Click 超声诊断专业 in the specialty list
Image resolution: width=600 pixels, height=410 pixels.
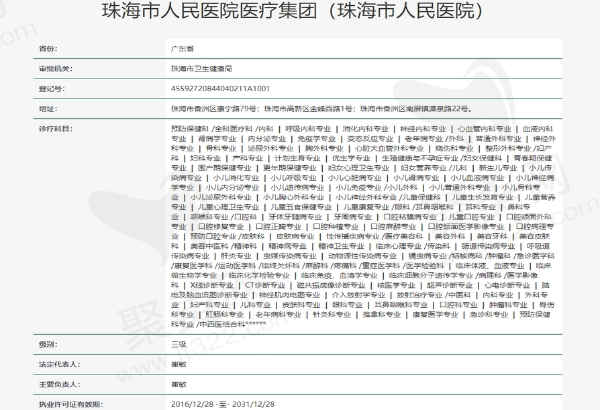450,285
